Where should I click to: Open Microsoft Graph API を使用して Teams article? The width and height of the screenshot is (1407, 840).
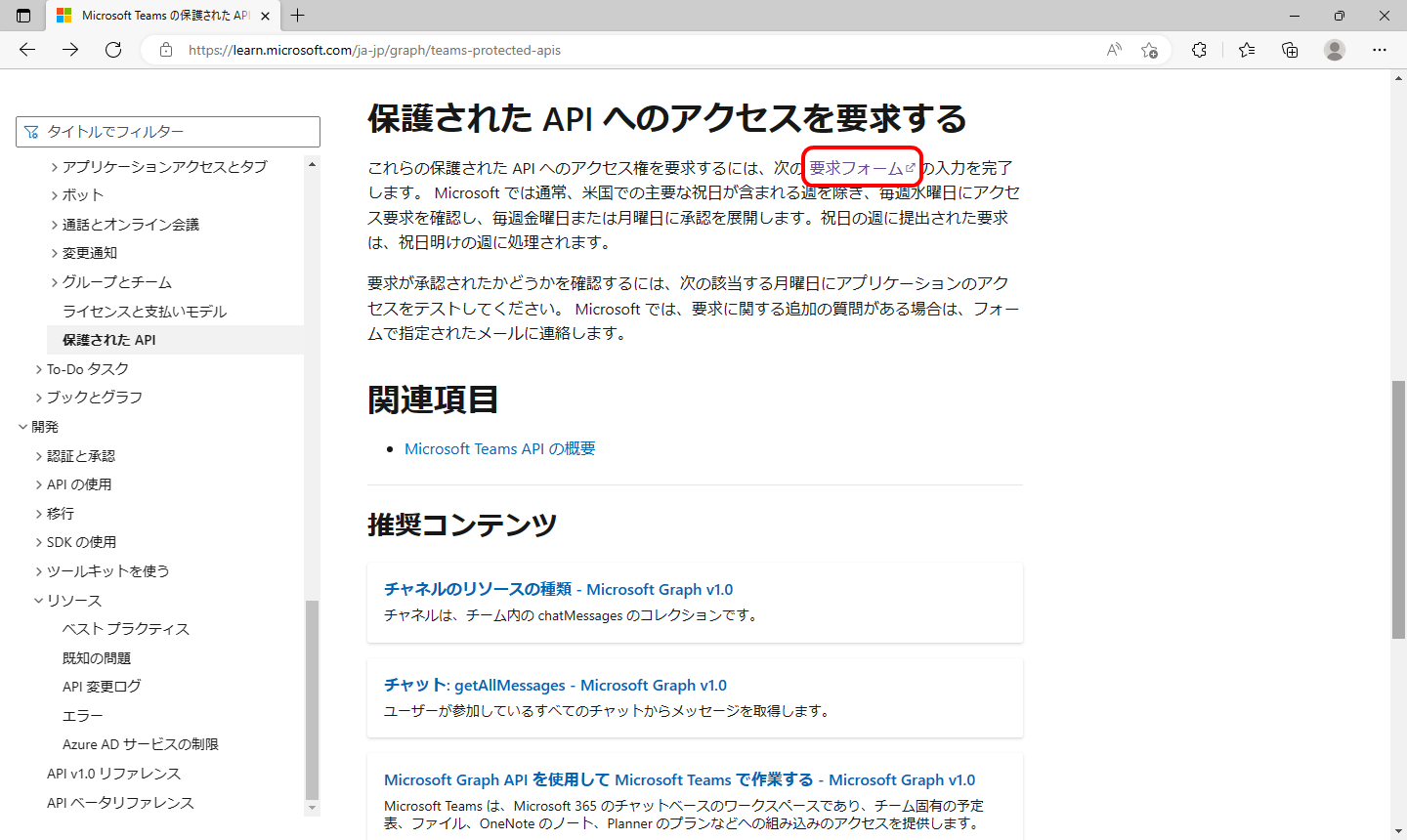click(679, 779)
